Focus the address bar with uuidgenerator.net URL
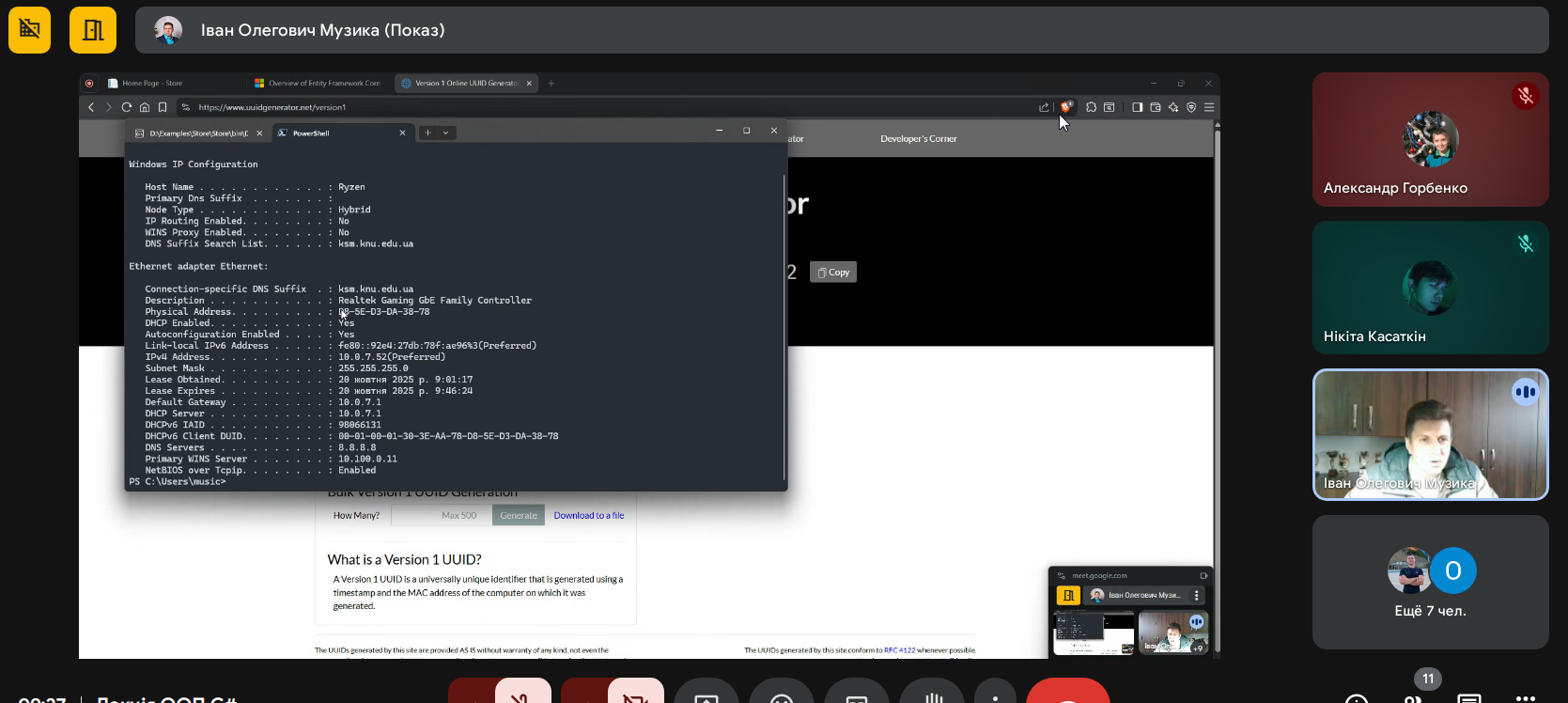This screenshot has width=1568, height=703. coord(615,107)
